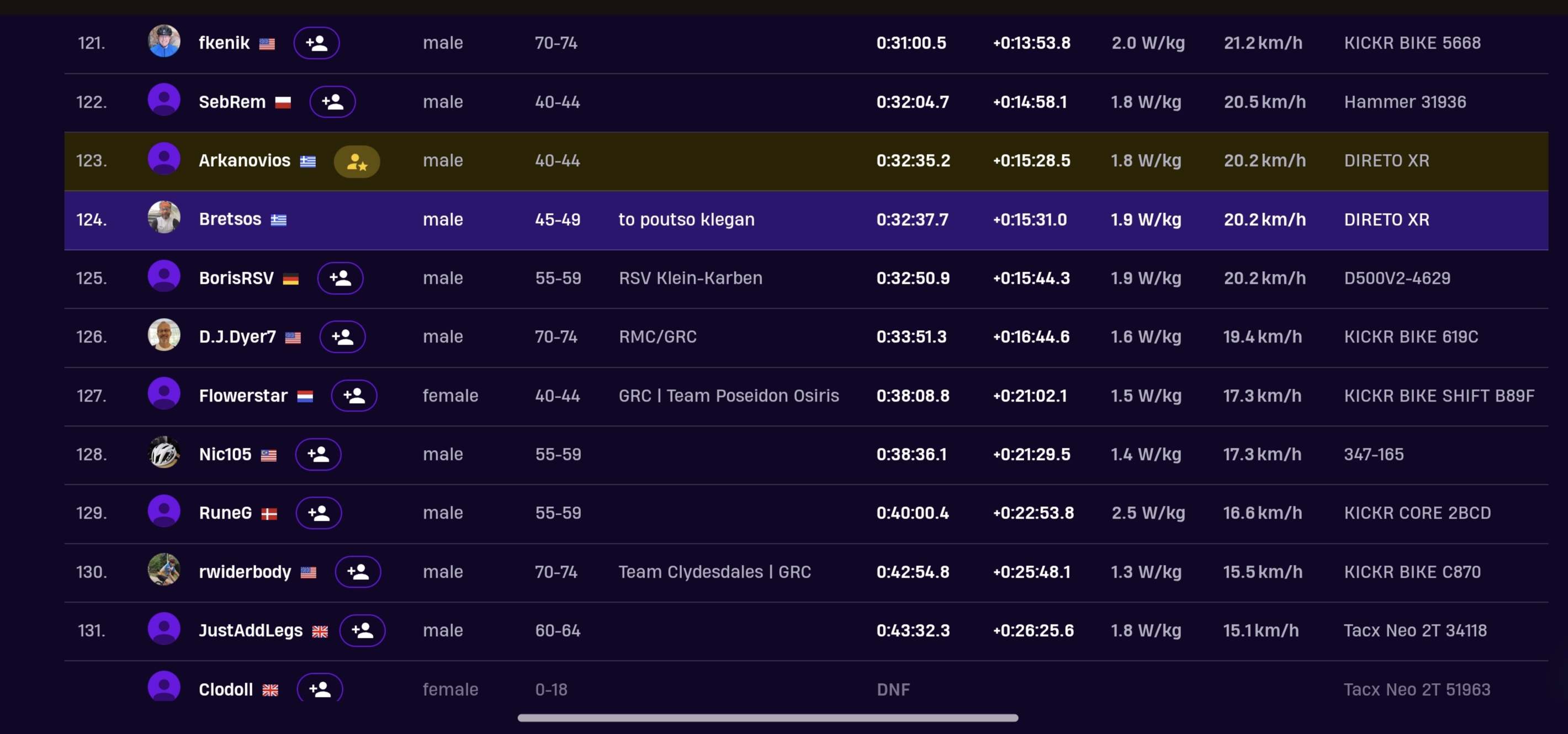This screenshot has height=734, width=1568.
Task: Follow Flowerstar via the add-person icon
Action: pos(354,396)
